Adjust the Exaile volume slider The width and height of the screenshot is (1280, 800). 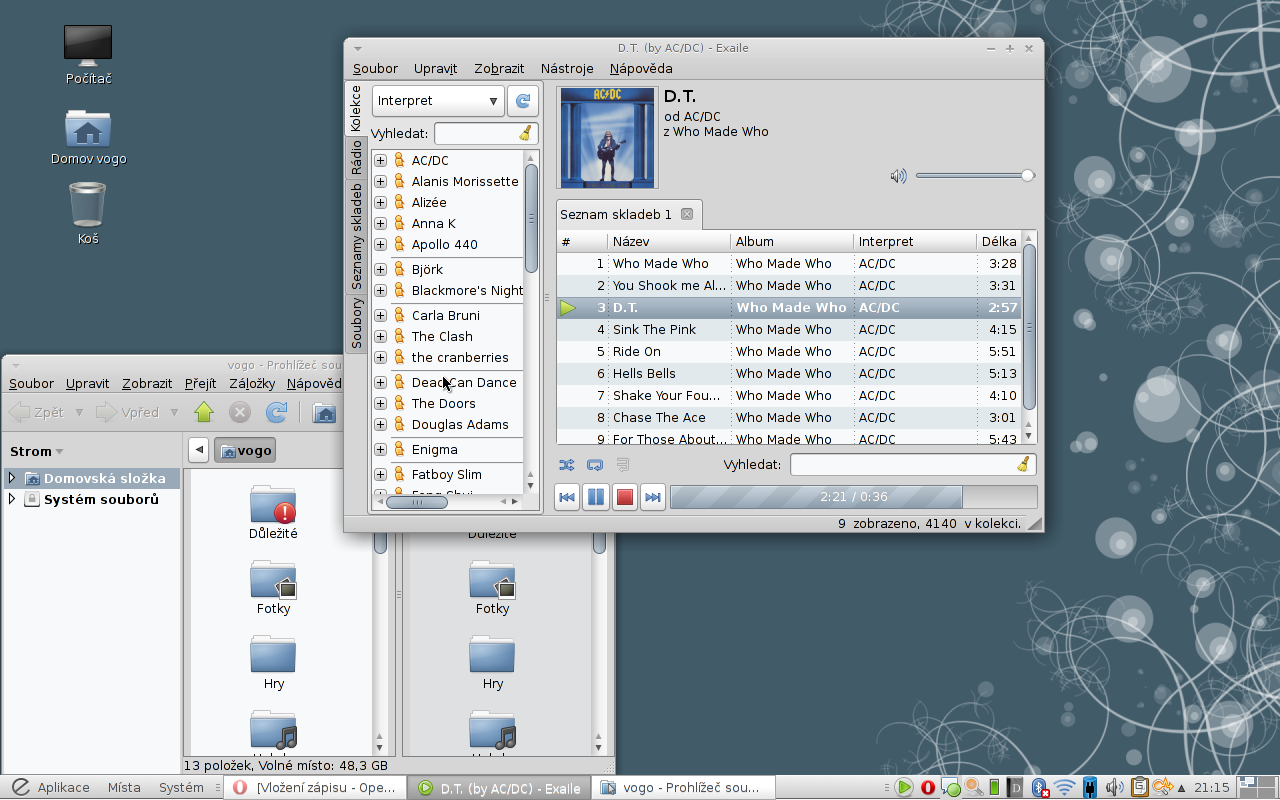click(x=975, y=176)
